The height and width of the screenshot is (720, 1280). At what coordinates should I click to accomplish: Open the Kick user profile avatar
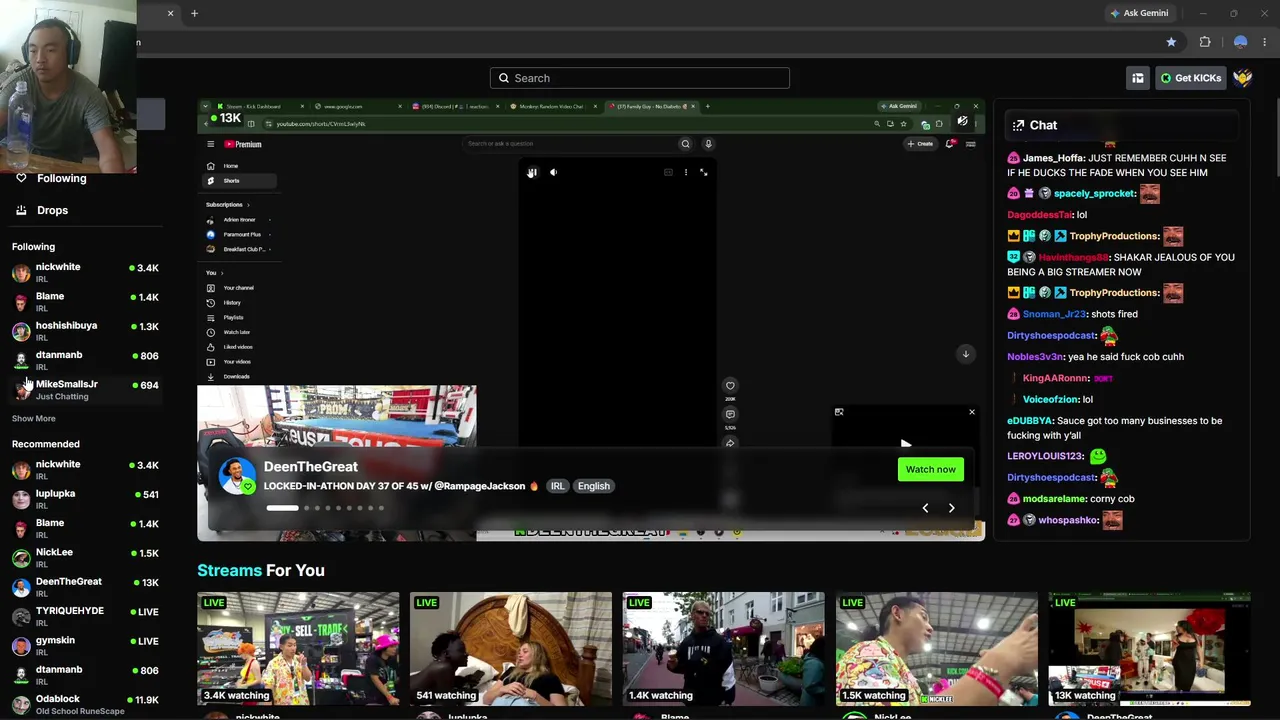1242,78
